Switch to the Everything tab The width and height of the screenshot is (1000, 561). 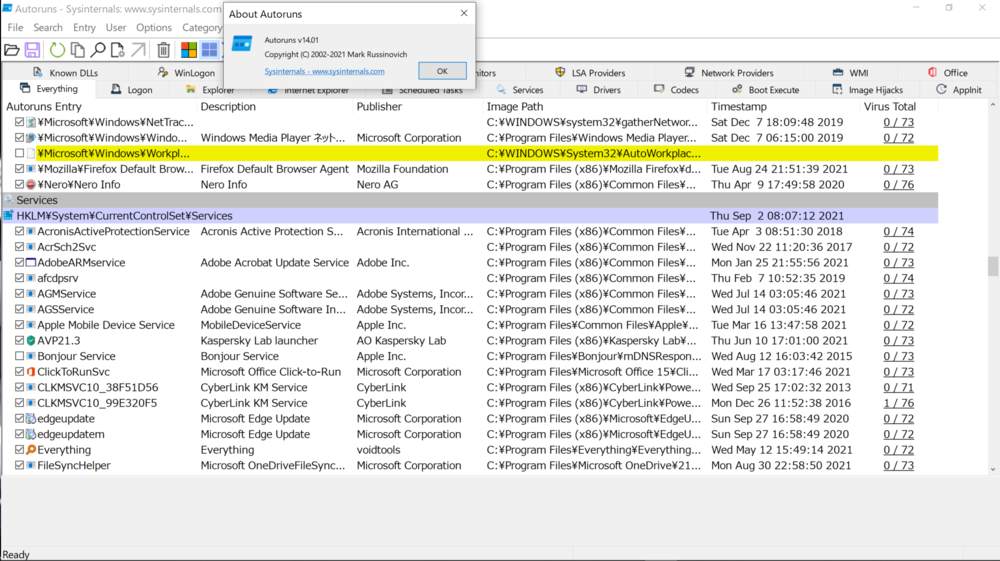click(48, 89)
